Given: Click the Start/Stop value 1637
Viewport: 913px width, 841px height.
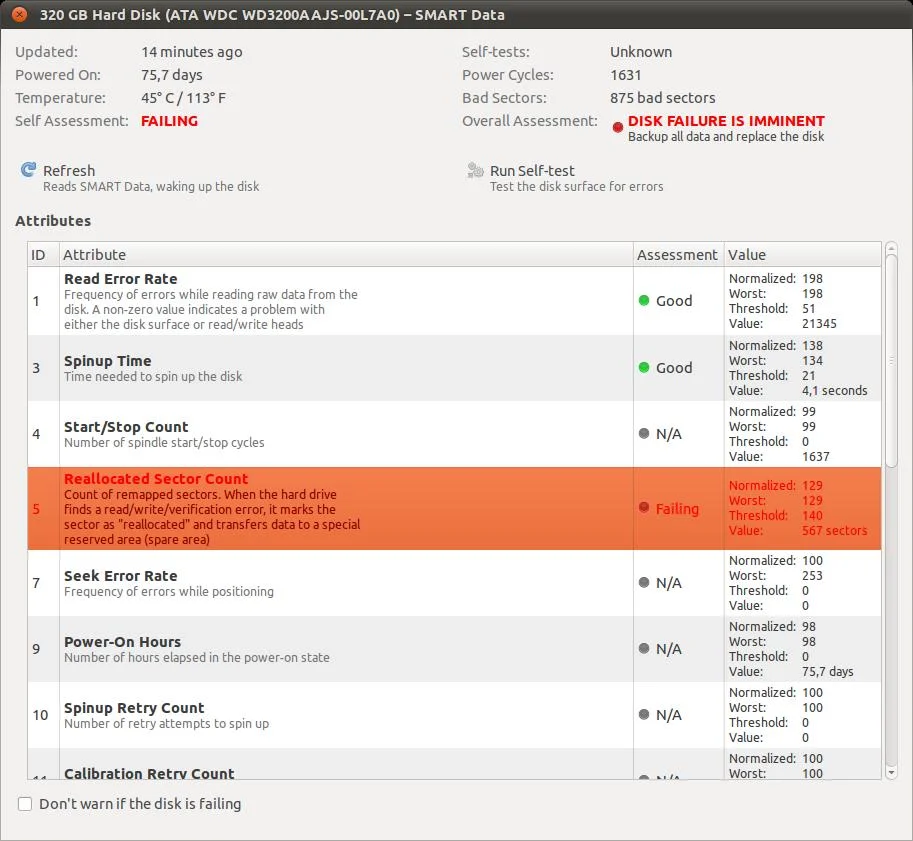Looking at the screenshot, I should [816, 457].
